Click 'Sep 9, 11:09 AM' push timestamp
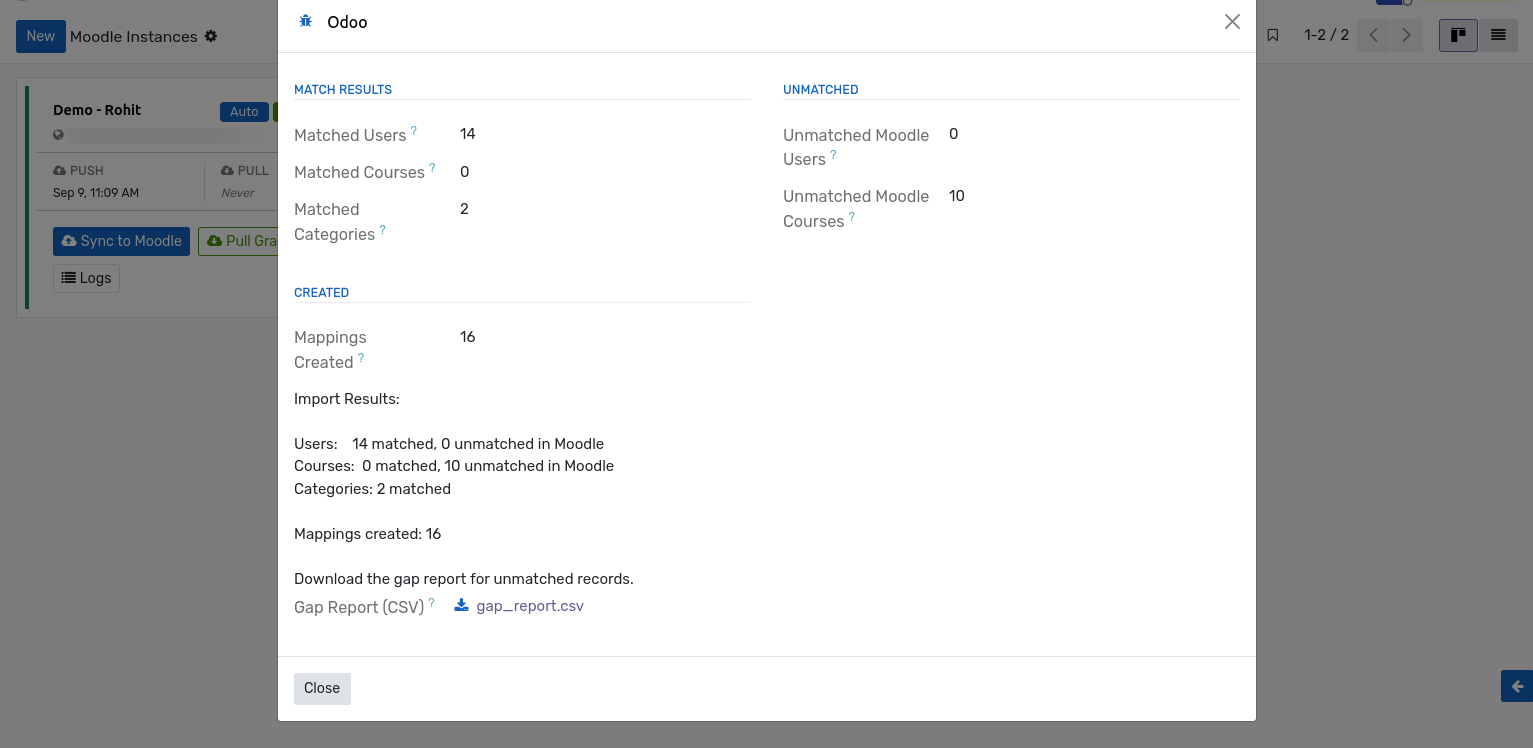 (96, 192)
